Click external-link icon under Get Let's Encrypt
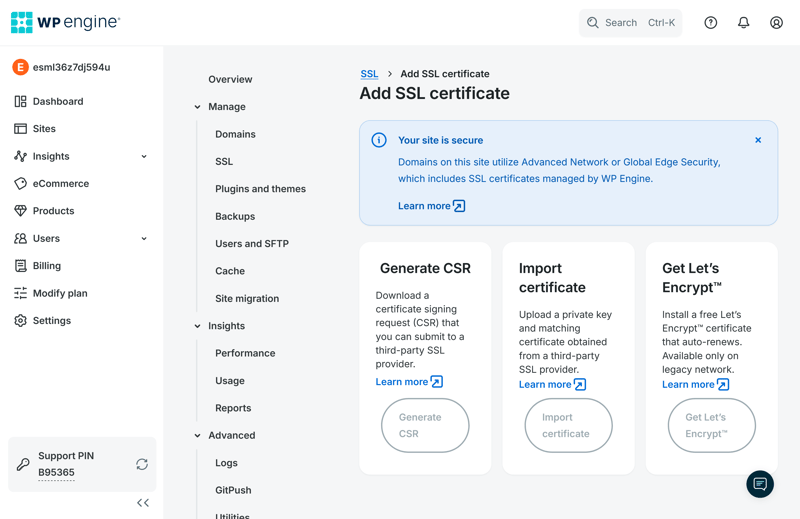800x519 pixels. 723,384
